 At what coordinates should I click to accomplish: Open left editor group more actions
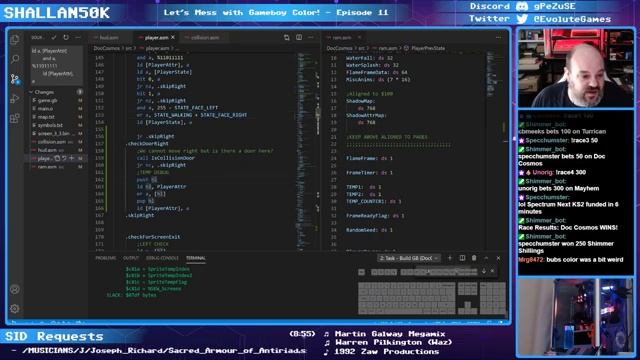coord(311,37)
